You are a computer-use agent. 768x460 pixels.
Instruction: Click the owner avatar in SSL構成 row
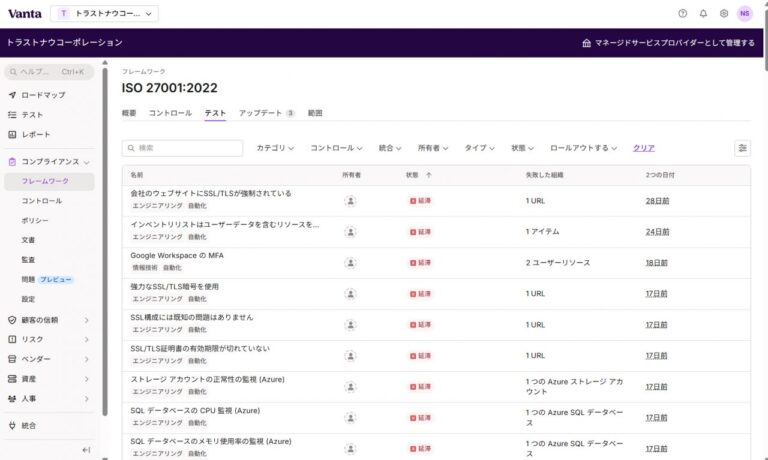point(350,325)
